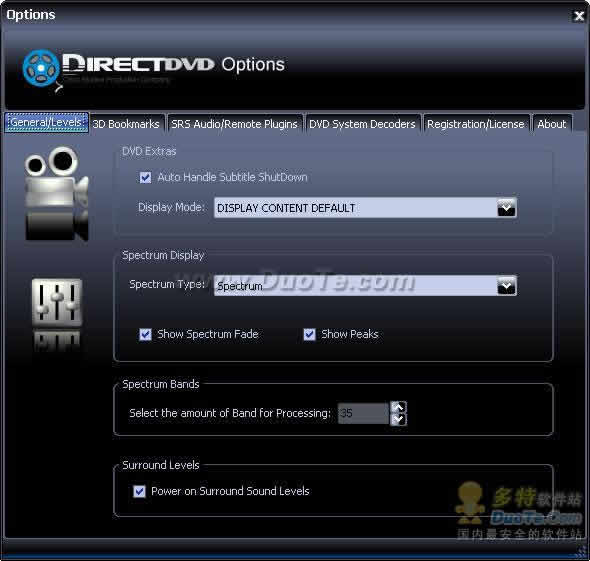Viewport: 590px width, 561px height.
Task: Toggle Auto Handle Subtitle ShutDown checkbox
Action: click(x=145, y=177)
